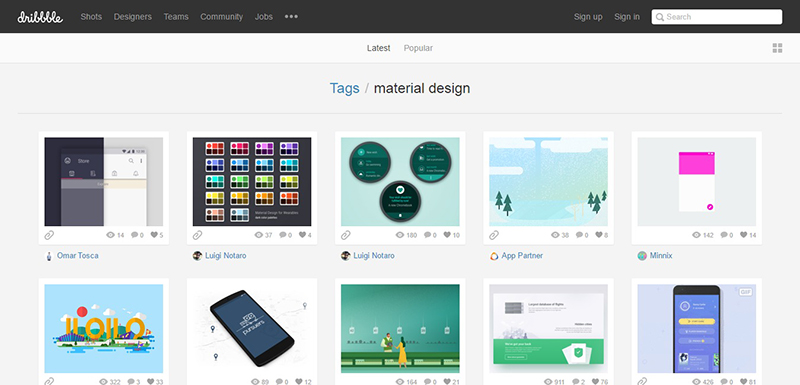Open the Community menu
The width and height of the screenshot is (800, 385).
[221, 17]
